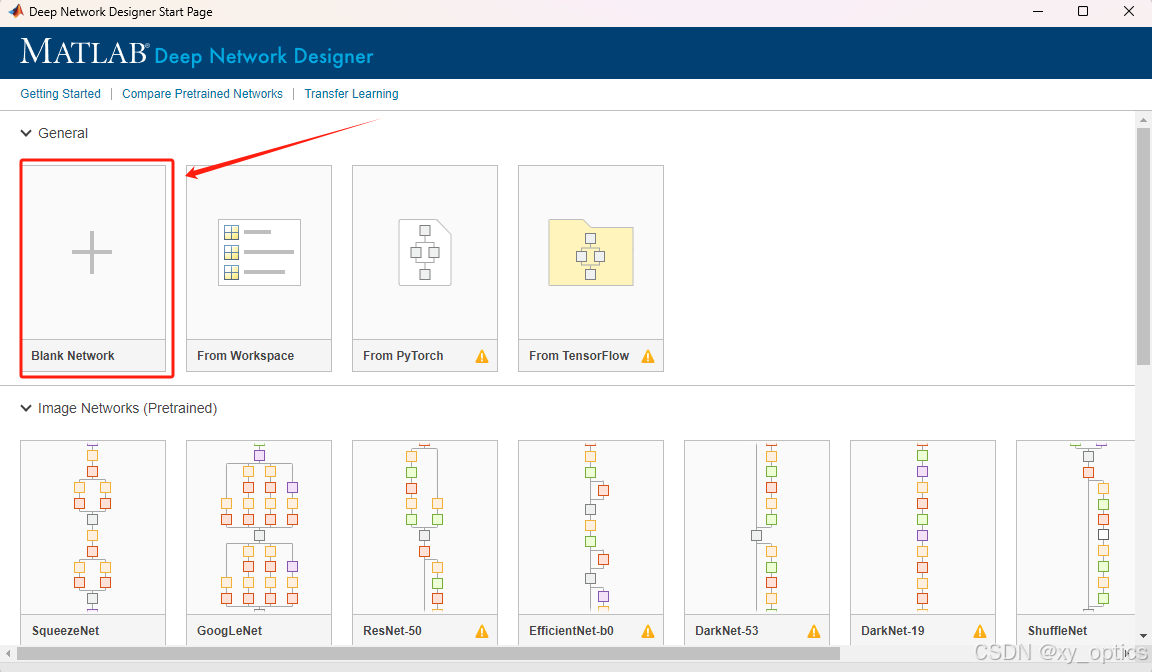The height and width of the screenshot is (672, 1152).
Task: Click the Blank Network plus icon
Action: click(92, 252)
